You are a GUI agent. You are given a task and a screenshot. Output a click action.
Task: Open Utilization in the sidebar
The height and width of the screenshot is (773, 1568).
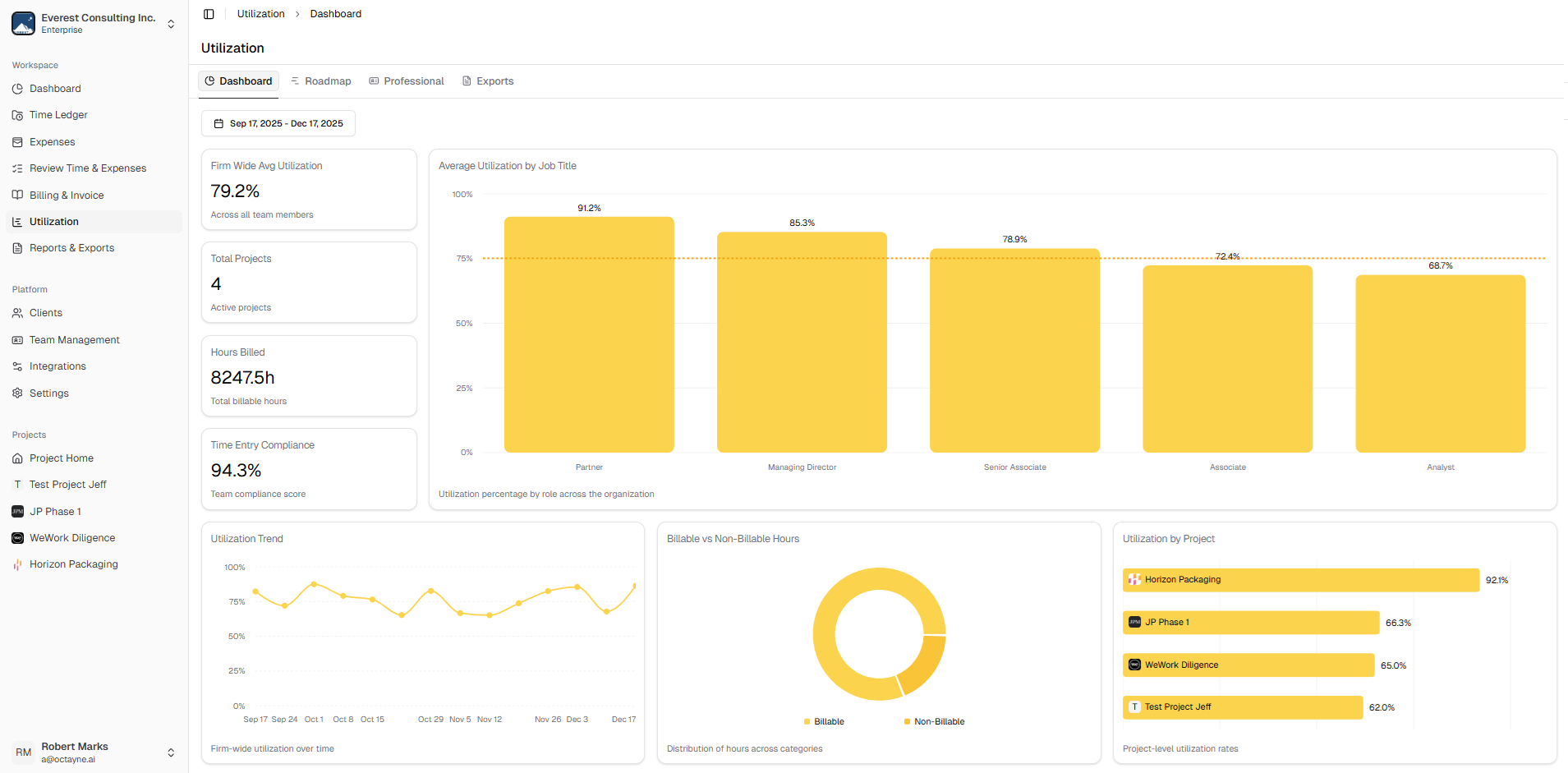[94, 222]
